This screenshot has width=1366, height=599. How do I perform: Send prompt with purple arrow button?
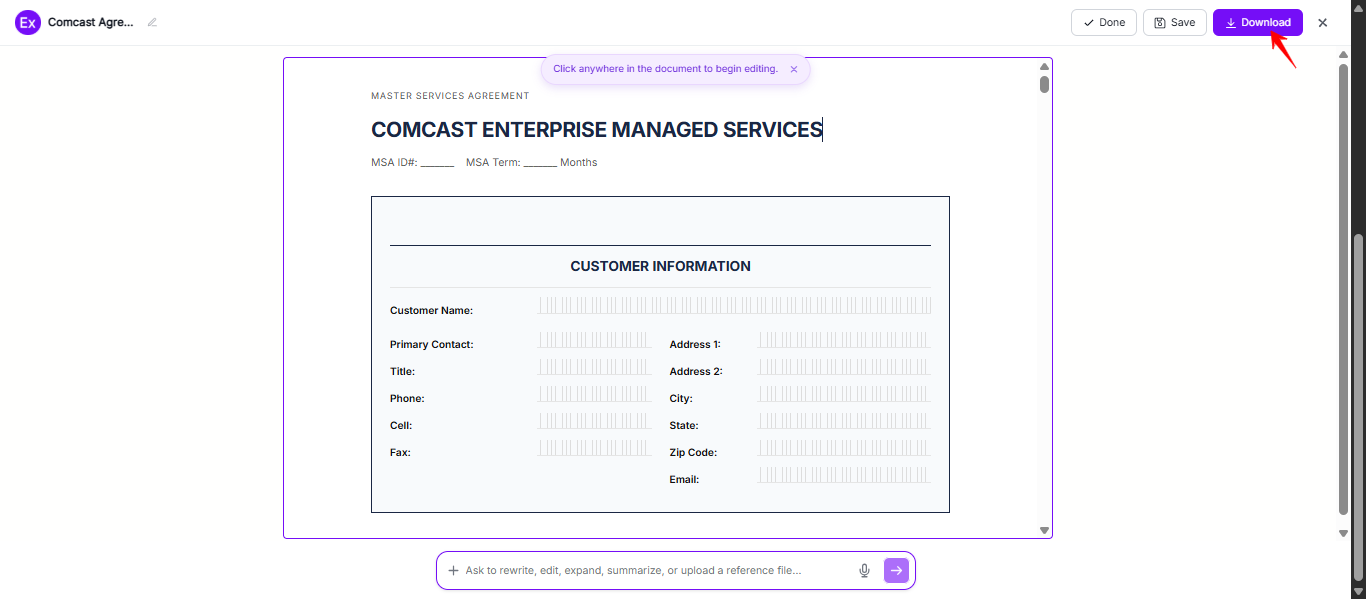pos(896,570)
